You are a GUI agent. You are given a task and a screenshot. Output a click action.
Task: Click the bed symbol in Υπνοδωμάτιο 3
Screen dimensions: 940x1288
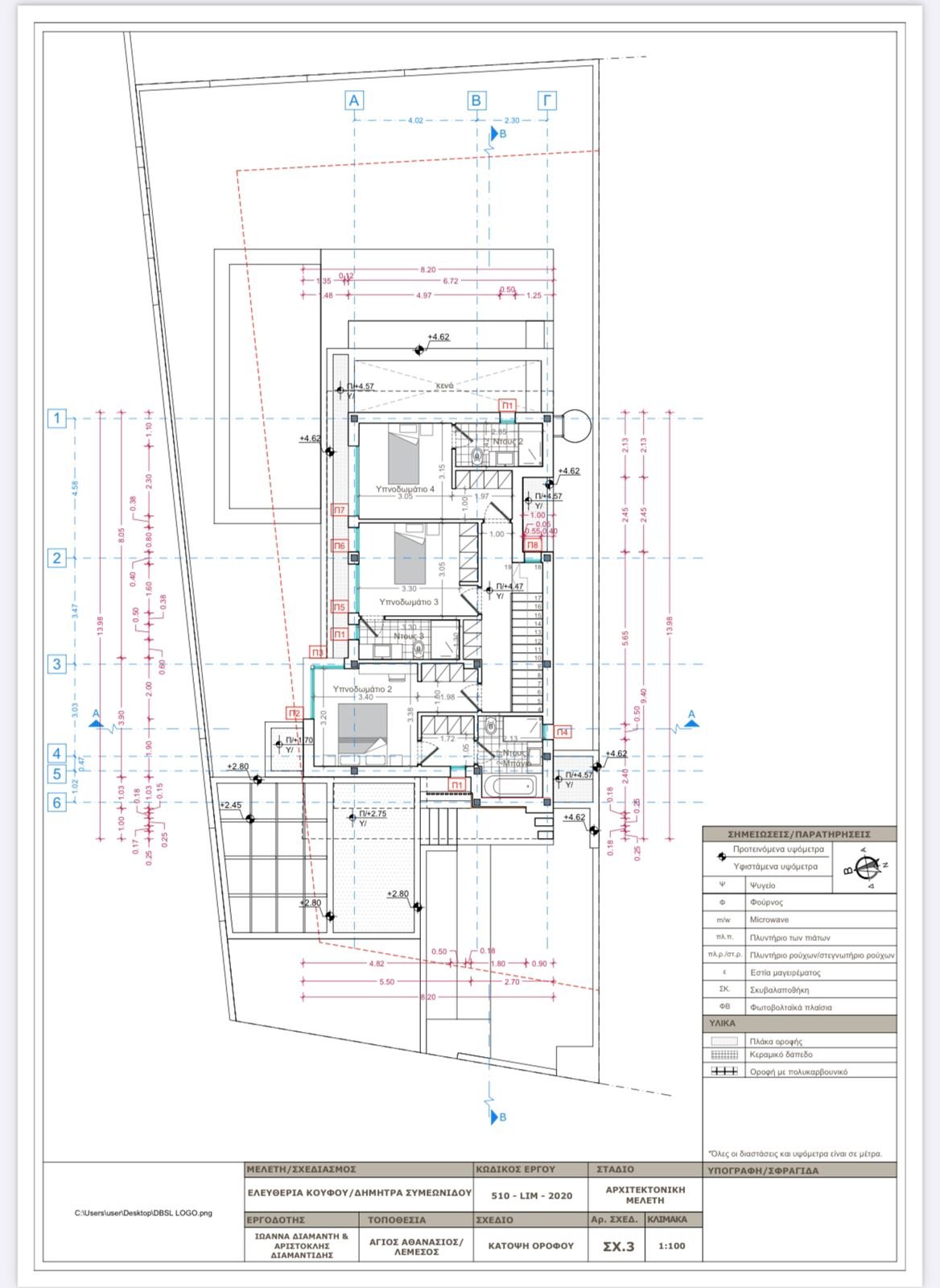click(409, 555)
